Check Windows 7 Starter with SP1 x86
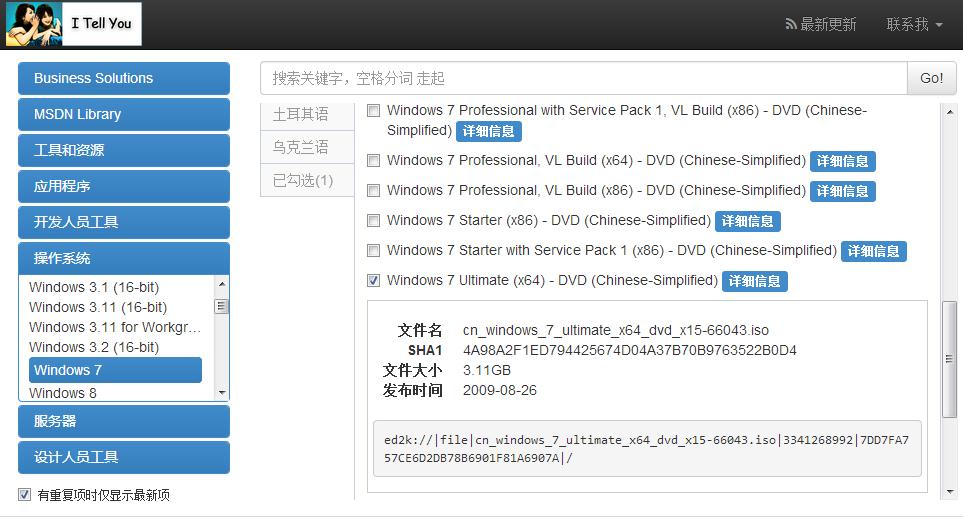963x517 pixels. [373, 250]
